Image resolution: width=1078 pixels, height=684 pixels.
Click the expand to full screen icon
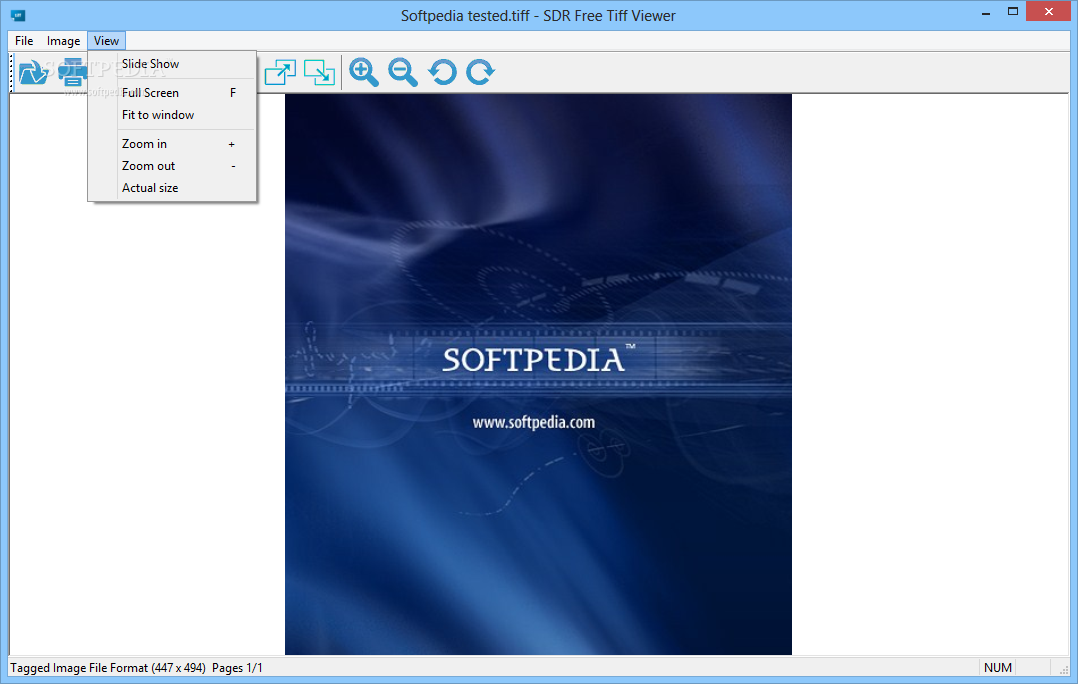[280, 71]
